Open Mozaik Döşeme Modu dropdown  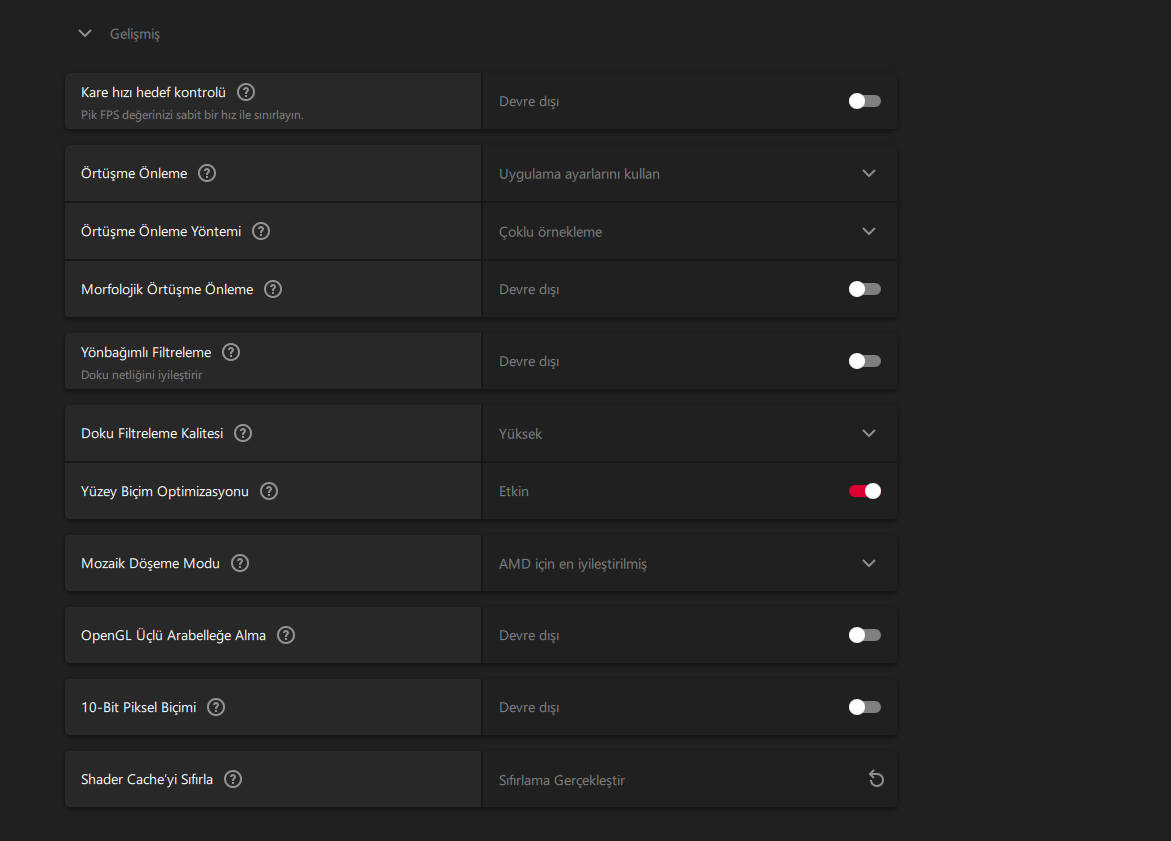(868, 563)
